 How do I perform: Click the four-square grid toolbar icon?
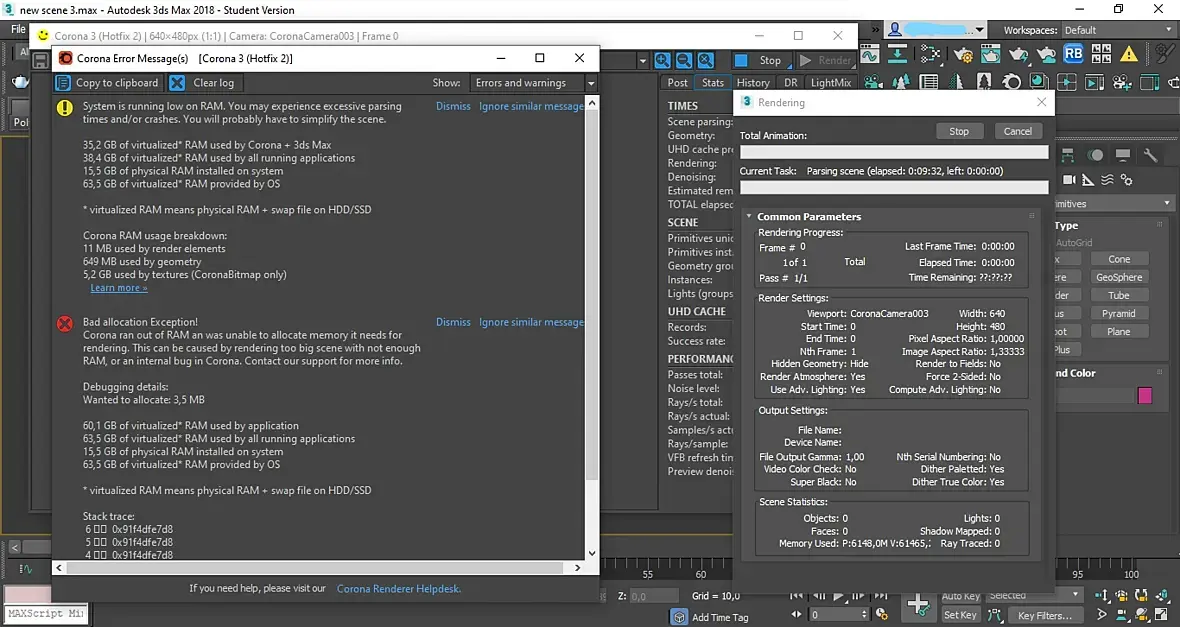click(1101, 54)
